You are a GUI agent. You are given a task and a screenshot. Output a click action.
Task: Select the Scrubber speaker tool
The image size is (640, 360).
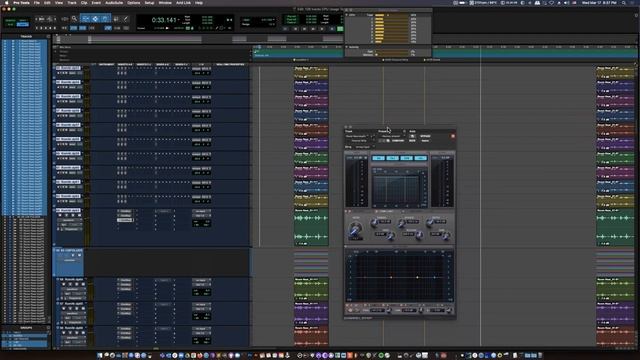[x=116, y=19]
